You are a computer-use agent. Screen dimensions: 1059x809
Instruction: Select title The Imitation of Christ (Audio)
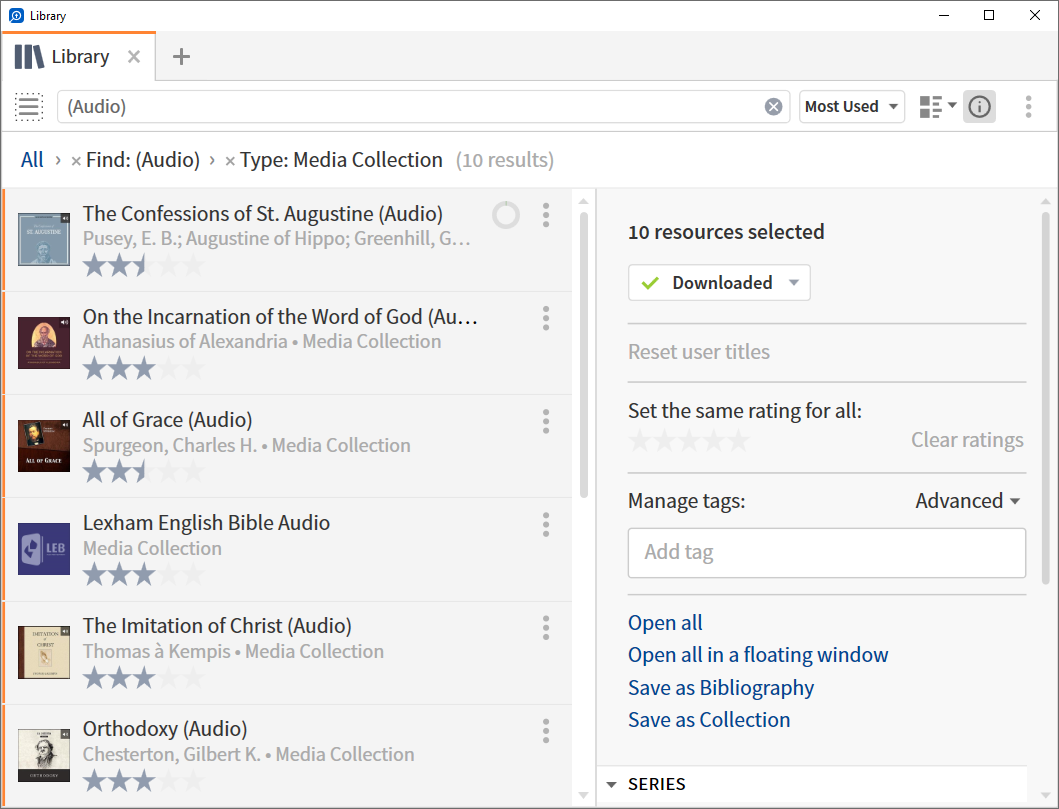[217, 626]
